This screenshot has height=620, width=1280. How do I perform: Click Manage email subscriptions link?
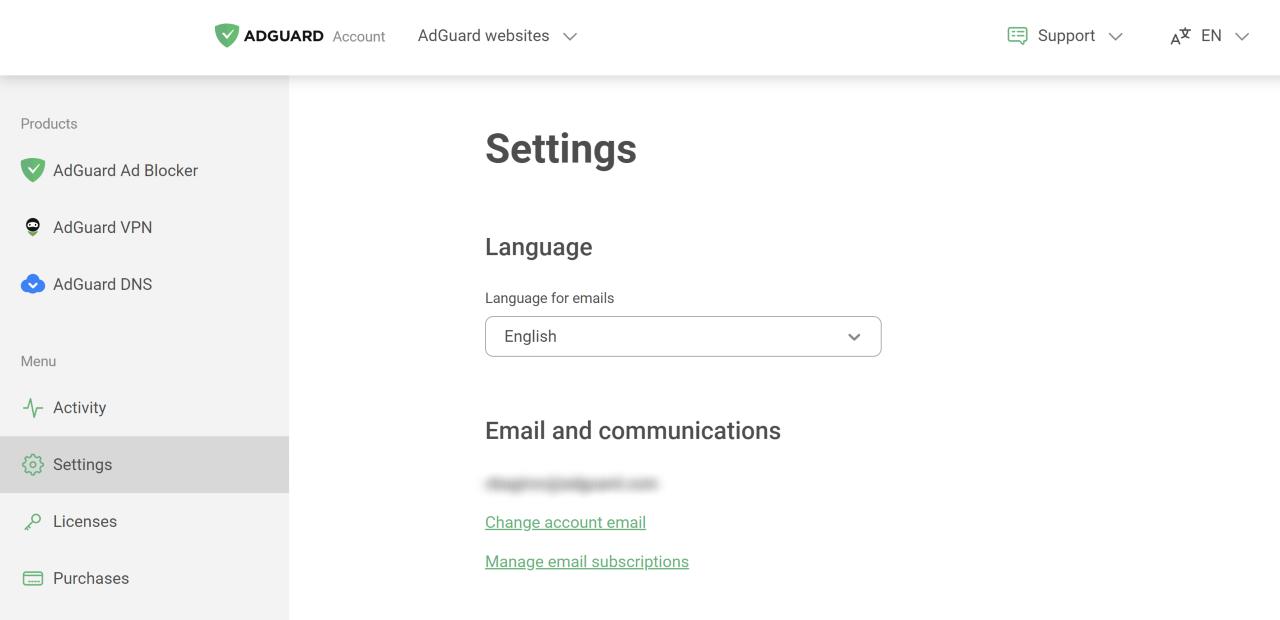[587, 562]
